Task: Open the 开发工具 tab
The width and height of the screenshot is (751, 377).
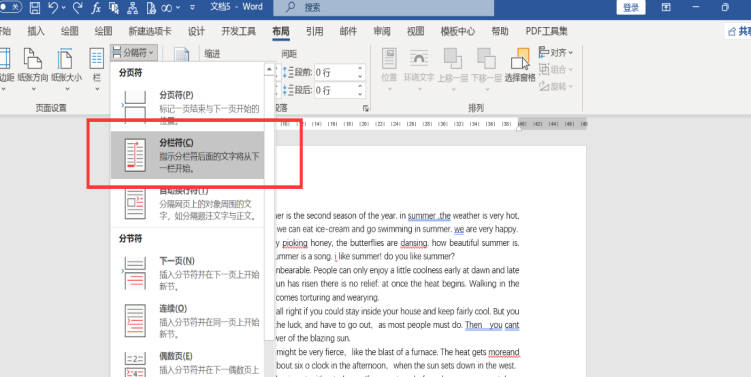Action: tap(239, 31)
